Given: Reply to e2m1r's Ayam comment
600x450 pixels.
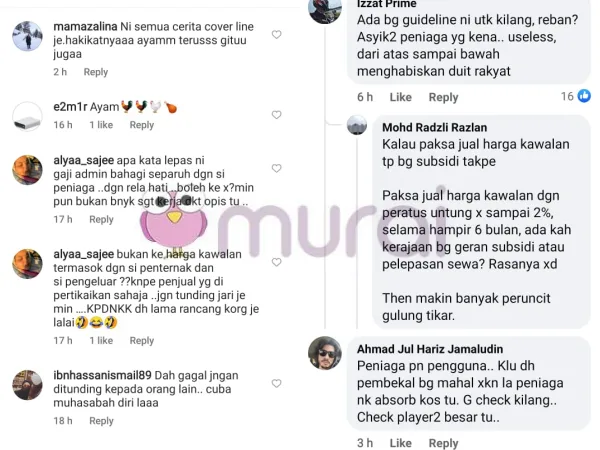Looking at the screenshot, I should tap(142, 125).
